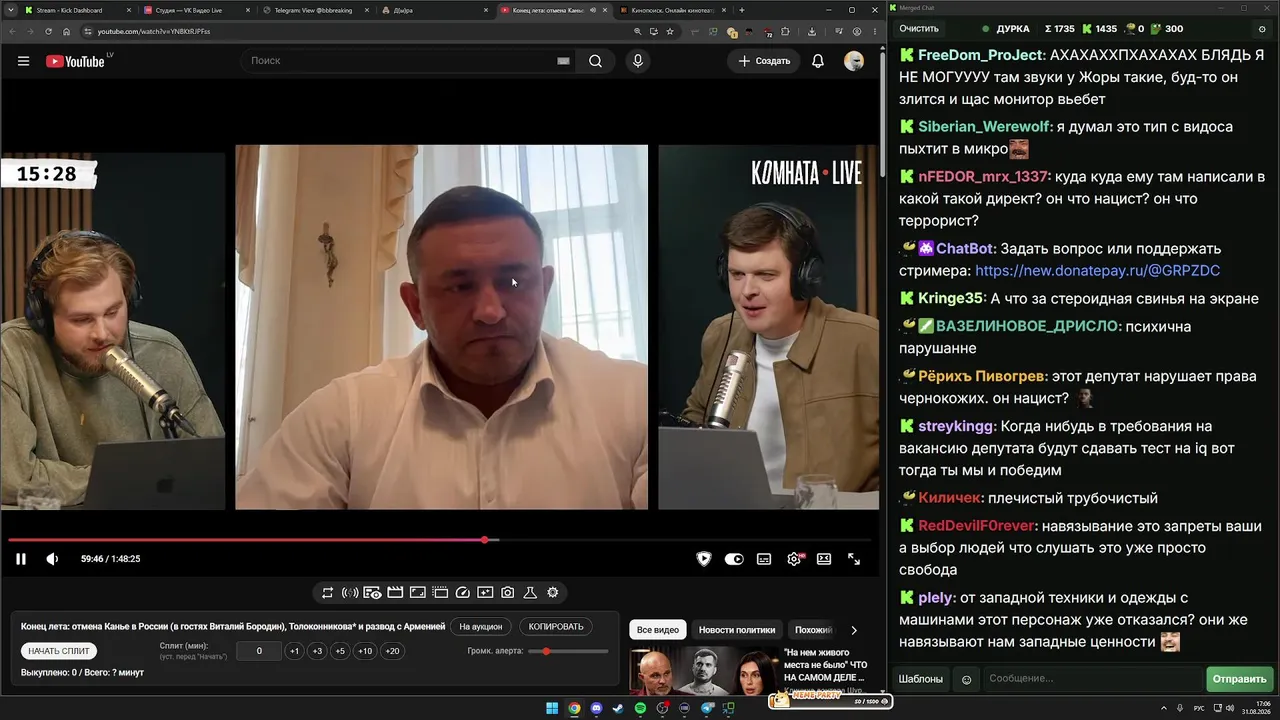Click the speedometer playback speed icon
The height and width of the screenshot is (720, 1280).
(x=462, y=593)
